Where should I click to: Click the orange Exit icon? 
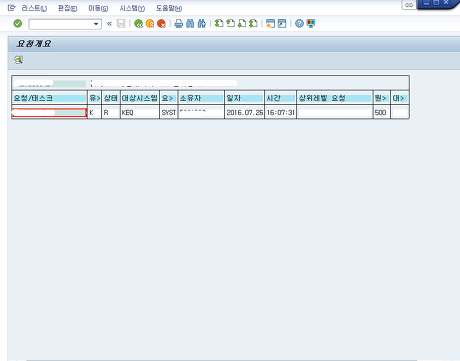click(150, 24)
